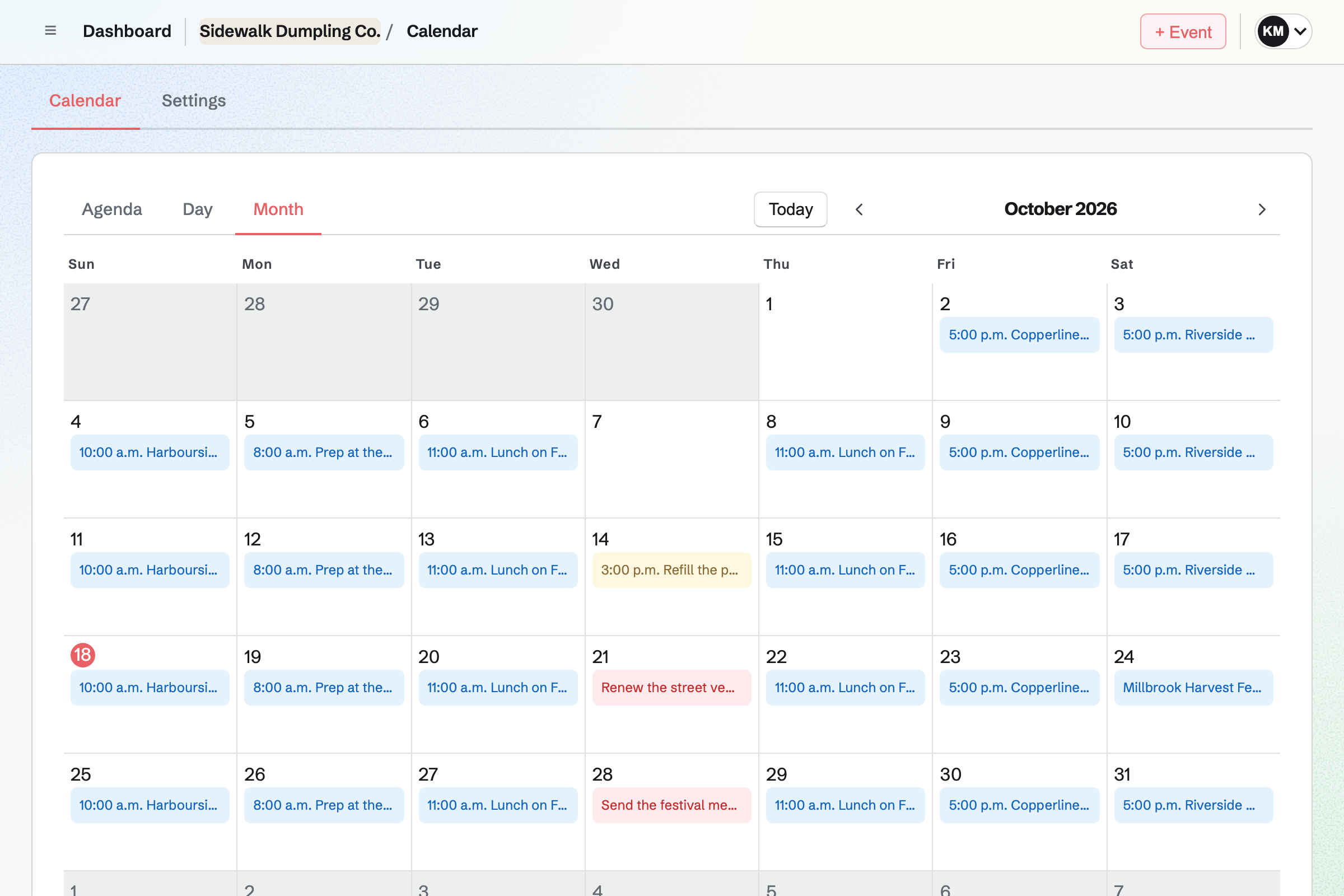Click the Today button
Screen dimensions: 1344x896
point(790,209)
